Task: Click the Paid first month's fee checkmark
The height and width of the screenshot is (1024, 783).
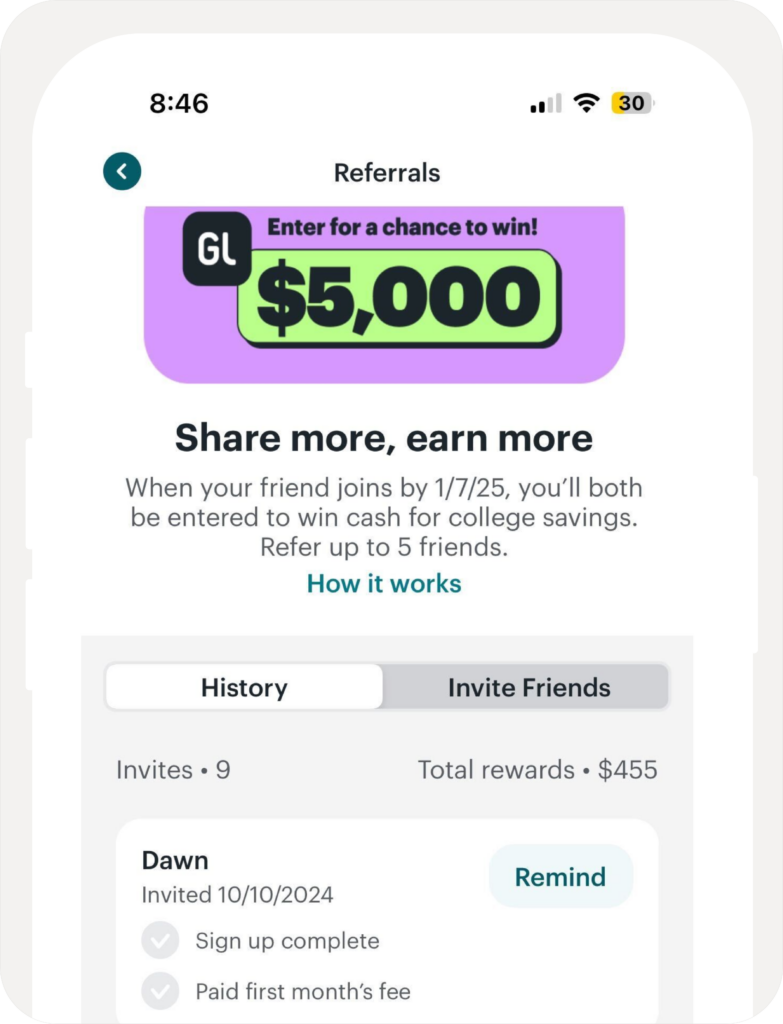Action: (x=160, y=992)
